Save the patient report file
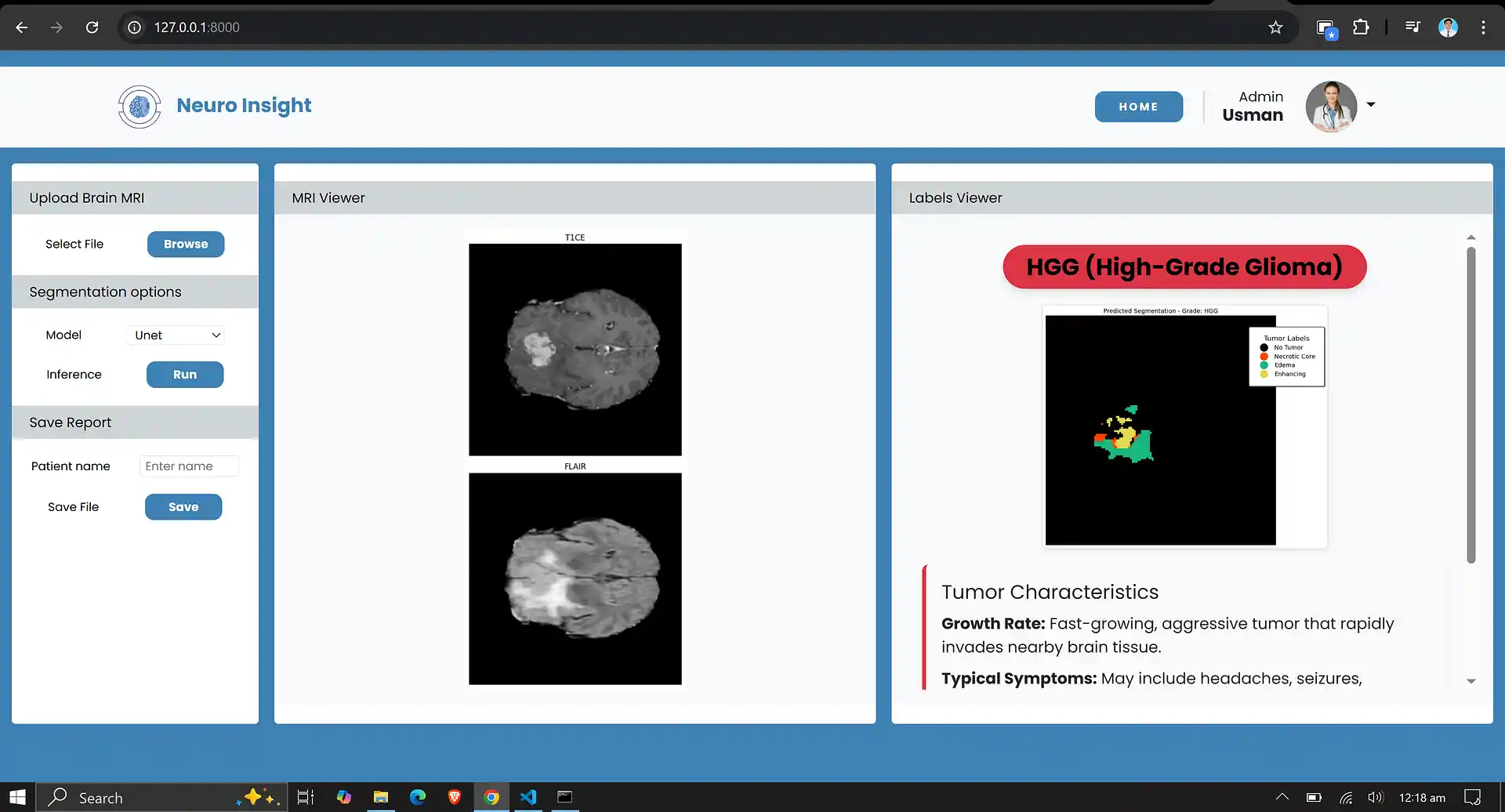 click(183, 507)
